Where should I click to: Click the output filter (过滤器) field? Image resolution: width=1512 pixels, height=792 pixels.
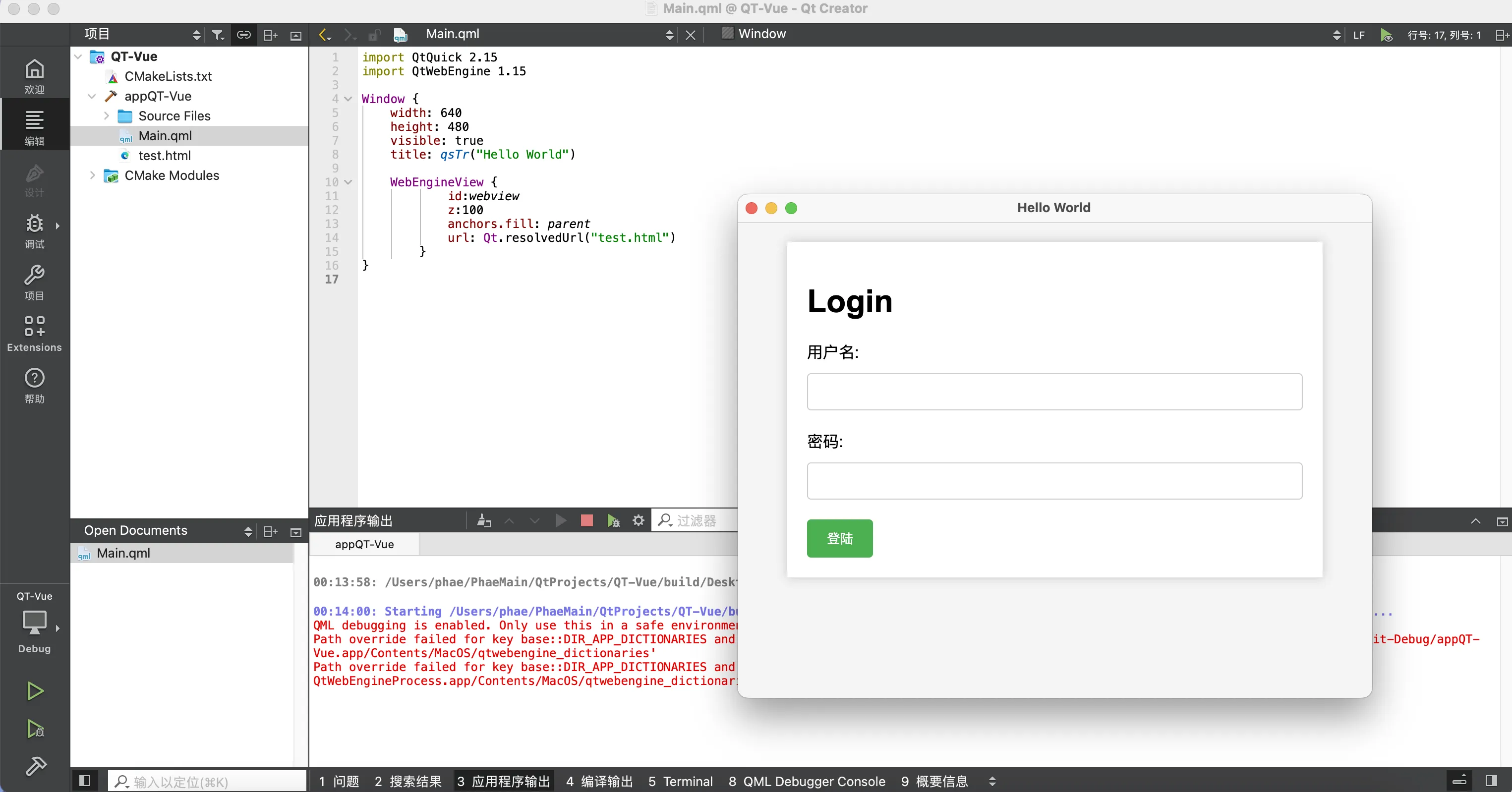point(696,520)
